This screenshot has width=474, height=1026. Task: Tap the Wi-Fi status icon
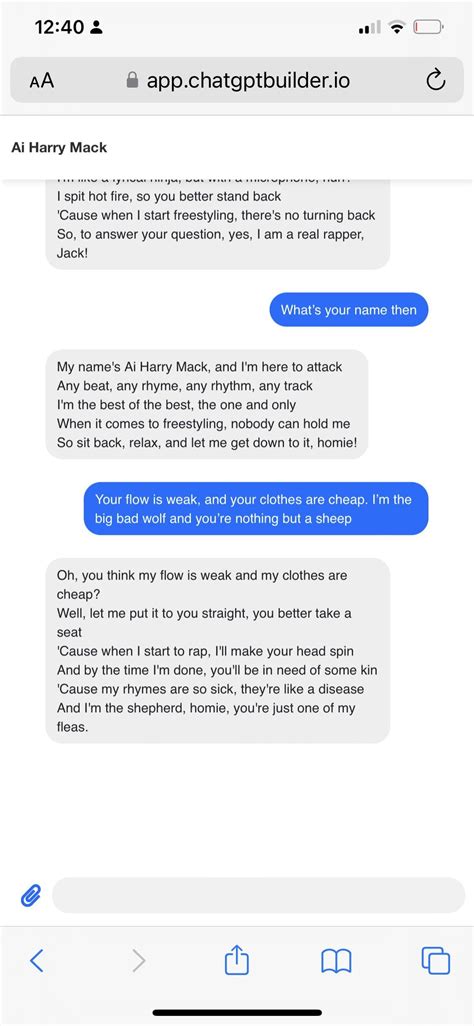coord(396,27)
